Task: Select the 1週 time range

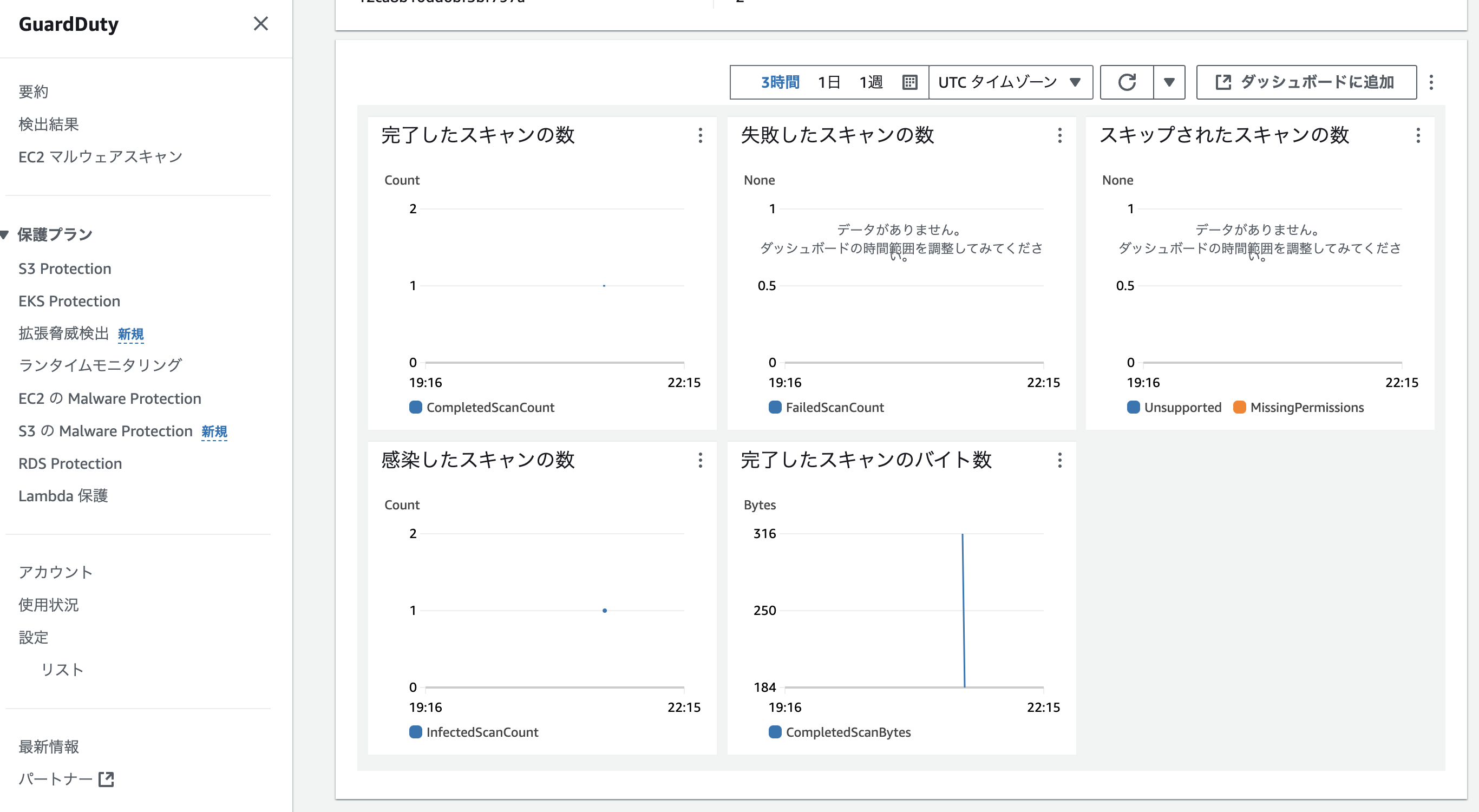Action: click(x=871, y=82)
